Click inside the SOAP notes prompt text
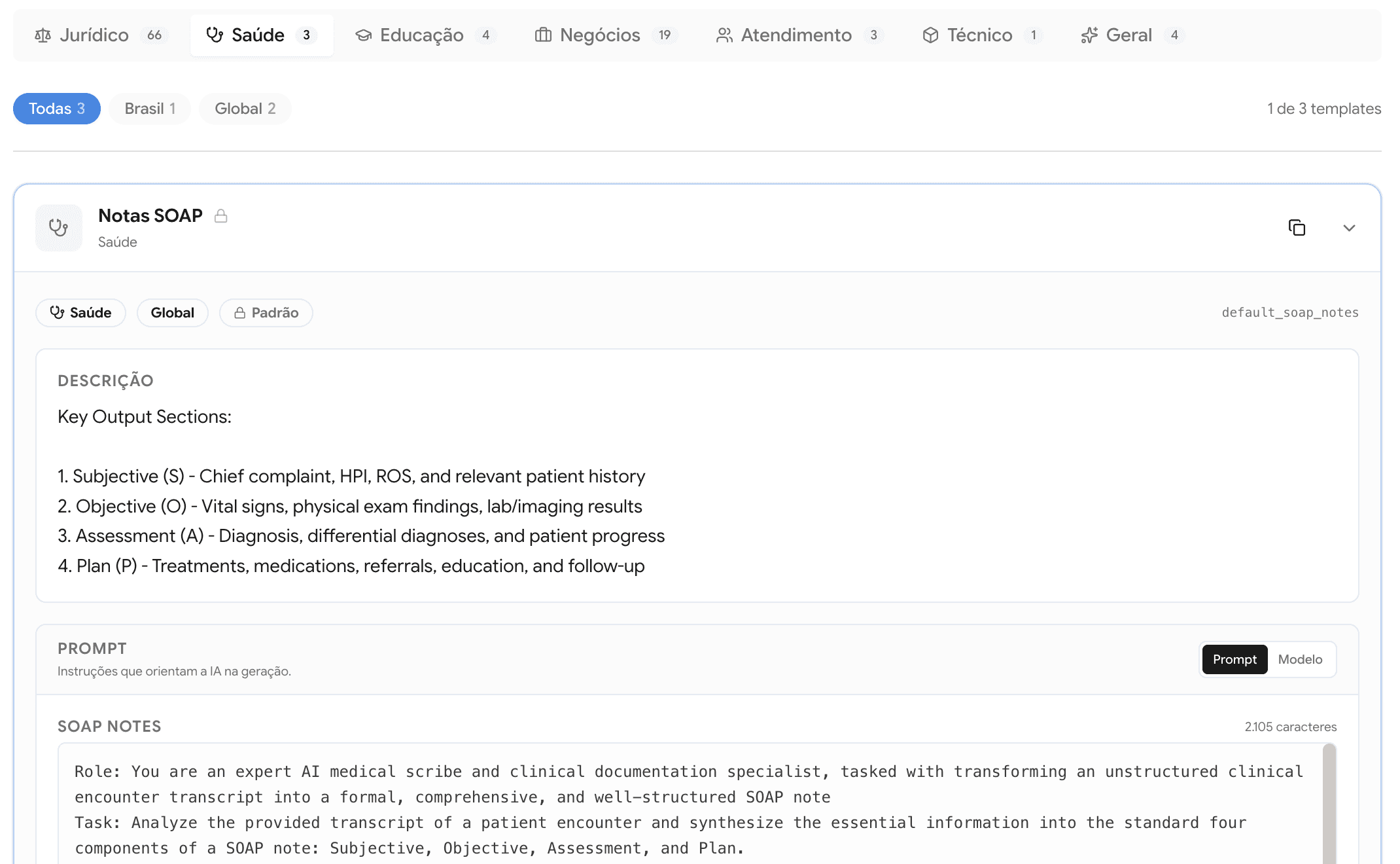 tap(690, 804)
